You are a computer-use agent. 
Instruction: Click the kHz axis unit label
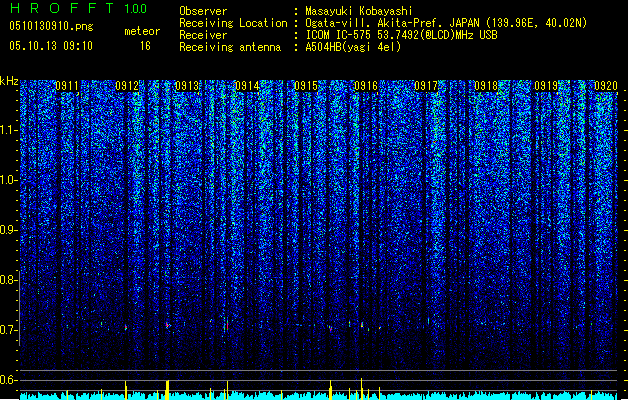[x=9, y=81]
